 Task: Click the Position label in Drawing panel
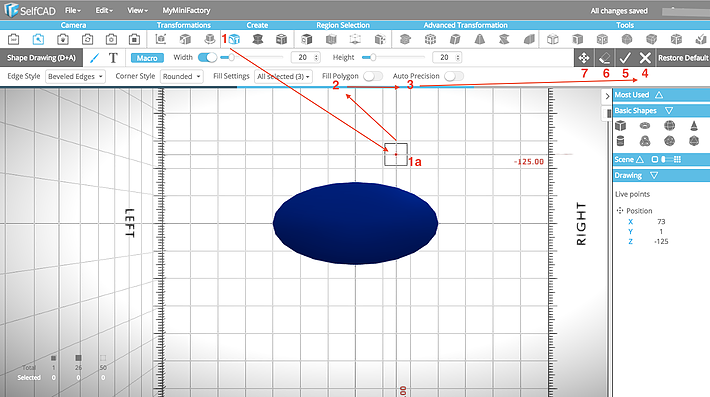[639, 210]
